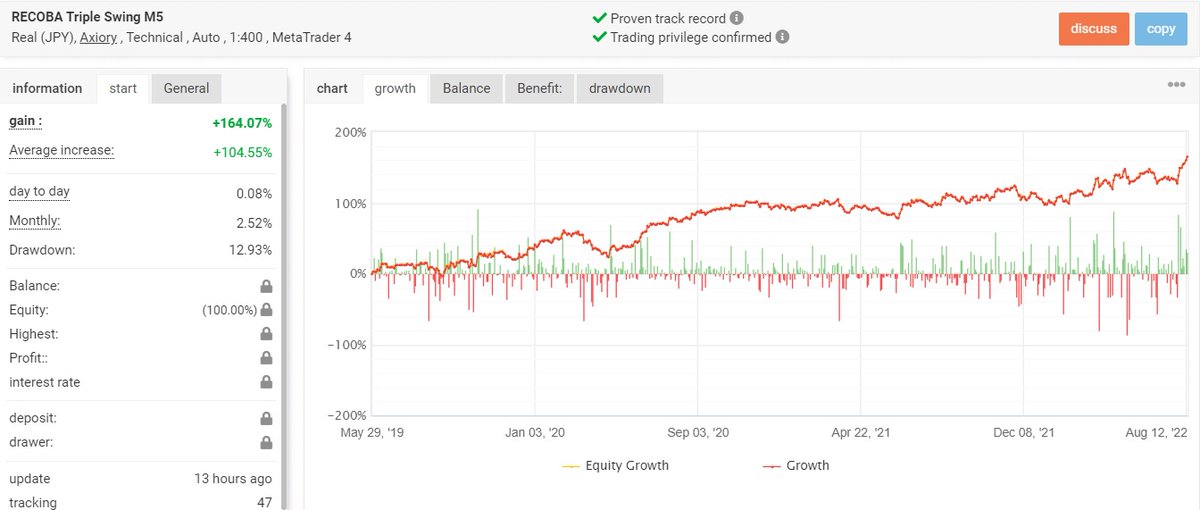Click the 12.93% drawdown value

250,249
